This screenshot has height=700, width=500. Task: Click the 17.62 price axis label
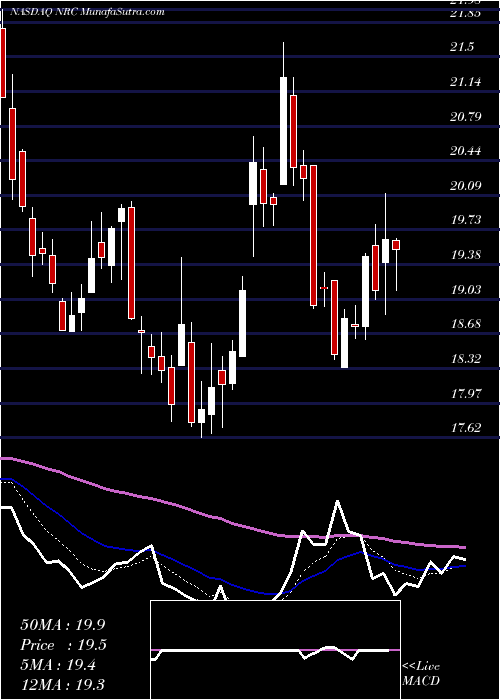click(466, 428)
